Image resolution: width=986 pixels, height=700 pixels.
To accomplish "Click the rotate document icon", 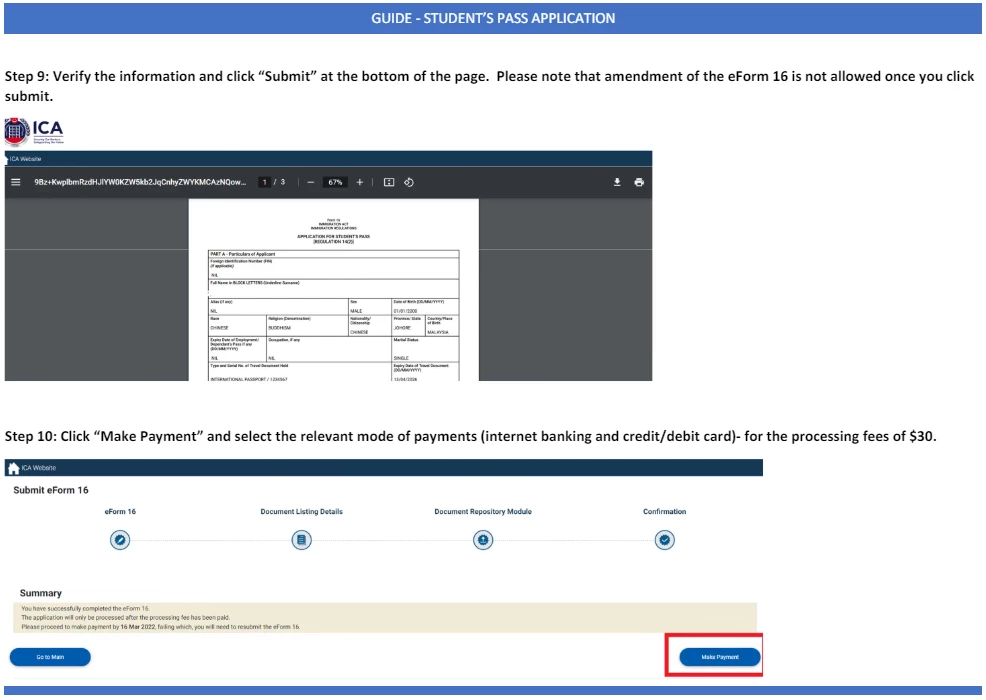I will tap(409, 182).
